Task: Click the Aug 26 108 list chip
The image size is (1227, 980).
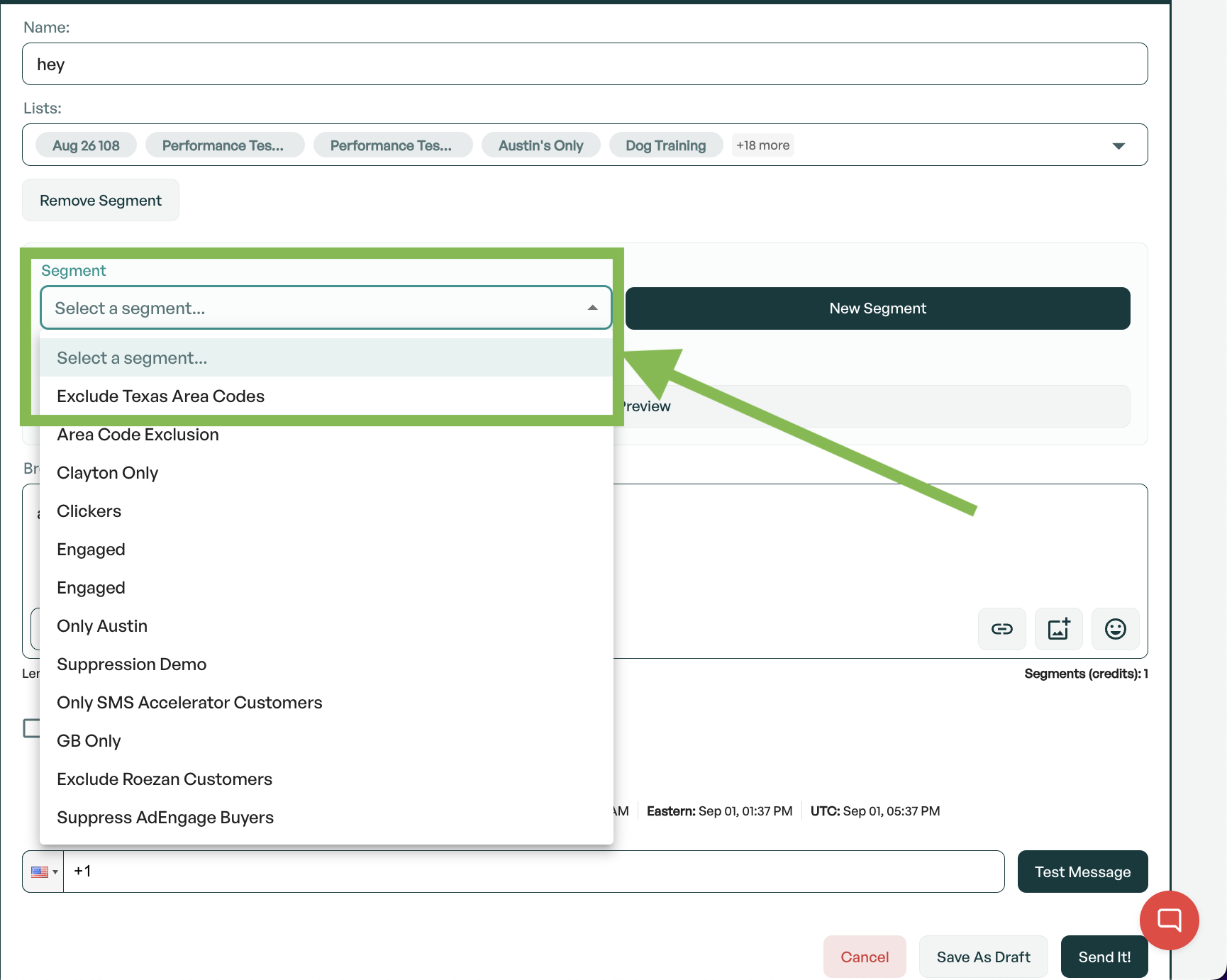Action: [x=86, y=145]
